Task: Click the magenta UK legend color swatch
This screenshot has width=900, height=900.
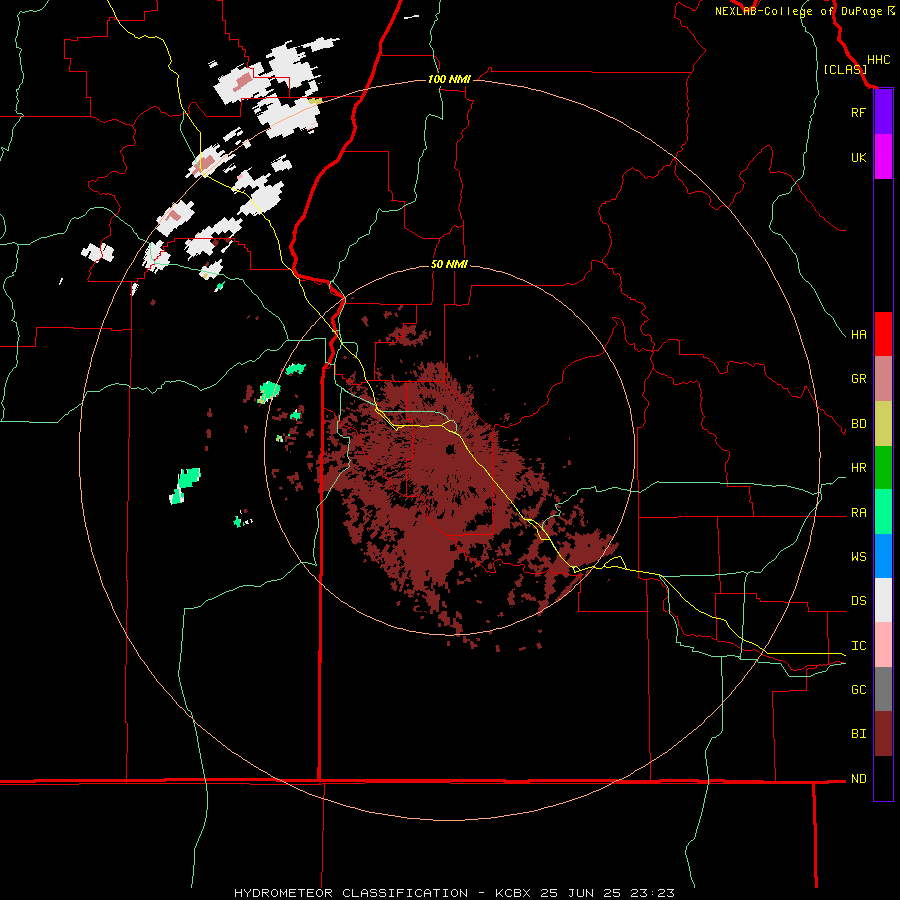Action: coord(883,157)
